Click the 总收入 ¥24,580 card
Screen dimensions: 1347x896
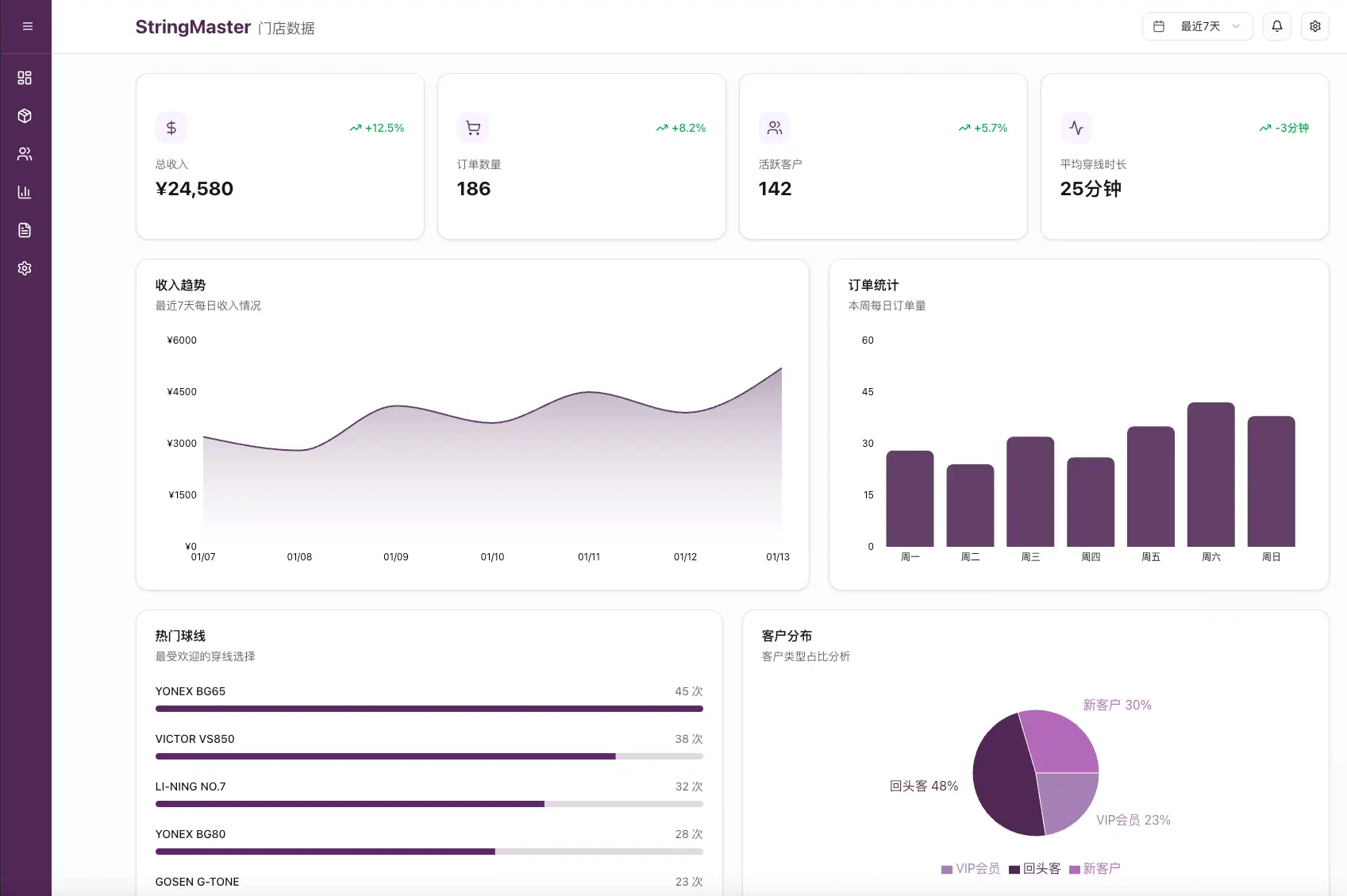[279, 156]
